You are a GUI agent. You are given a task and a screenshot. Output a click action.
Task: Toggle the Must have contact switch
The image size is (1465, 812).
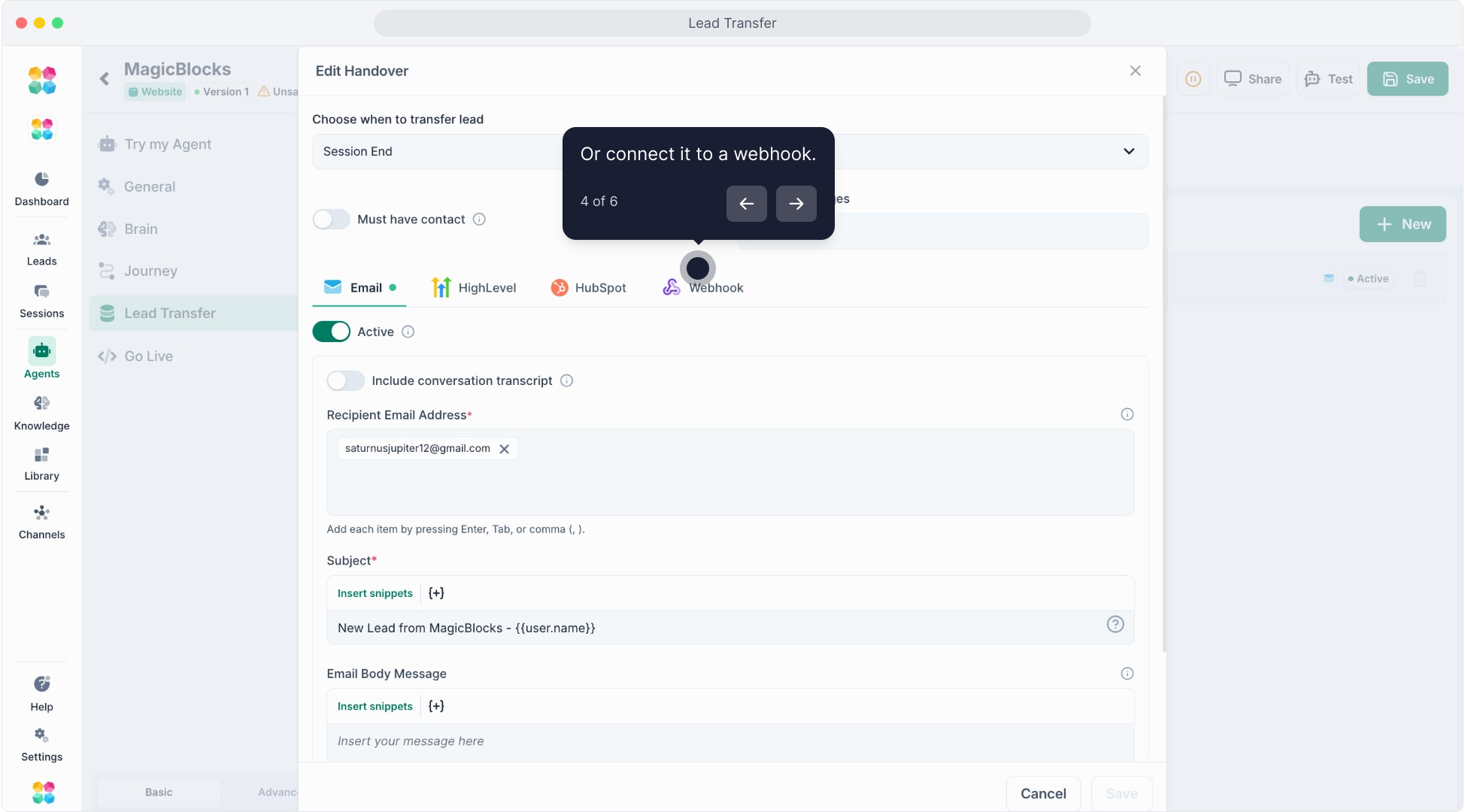coord(331,220)
